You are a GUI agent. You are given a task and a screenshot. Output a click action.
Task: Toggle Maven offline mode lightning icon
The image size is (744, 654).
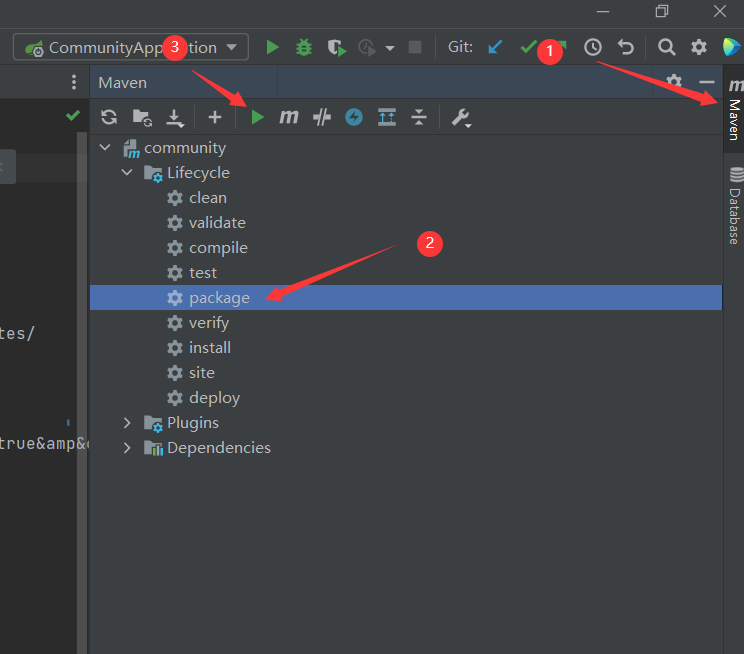(x=354, y=117)
